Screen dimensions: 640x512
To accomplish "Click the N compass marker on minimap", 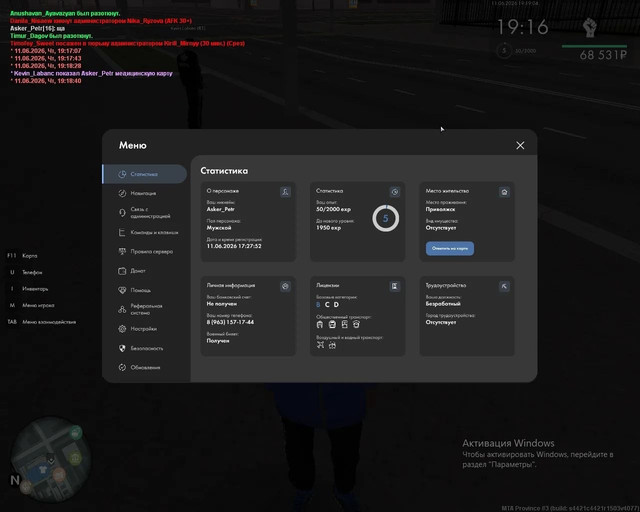I will 15,480.
